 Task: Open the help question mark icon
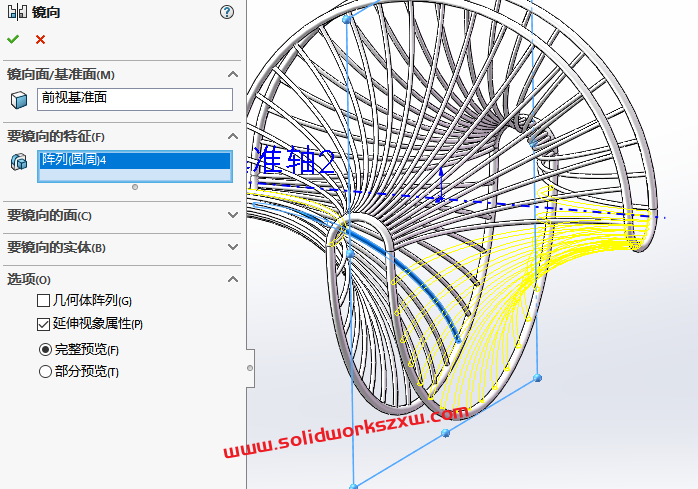tap(227, 12)
